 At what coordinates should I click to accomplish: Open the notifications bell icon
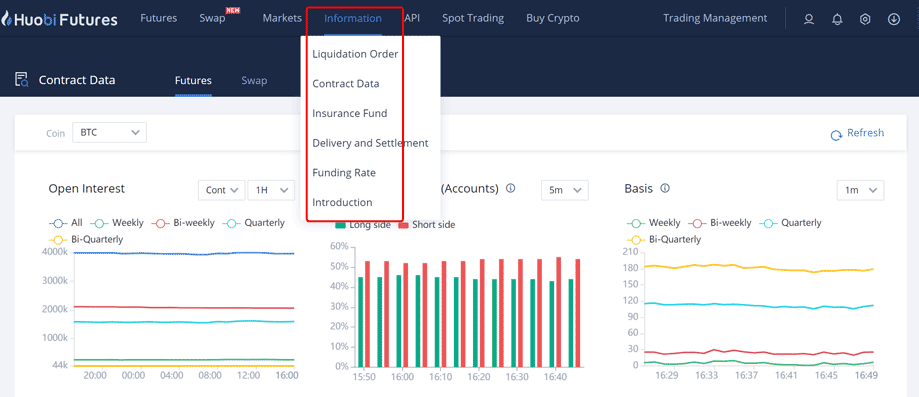click(x=838, y=19)
